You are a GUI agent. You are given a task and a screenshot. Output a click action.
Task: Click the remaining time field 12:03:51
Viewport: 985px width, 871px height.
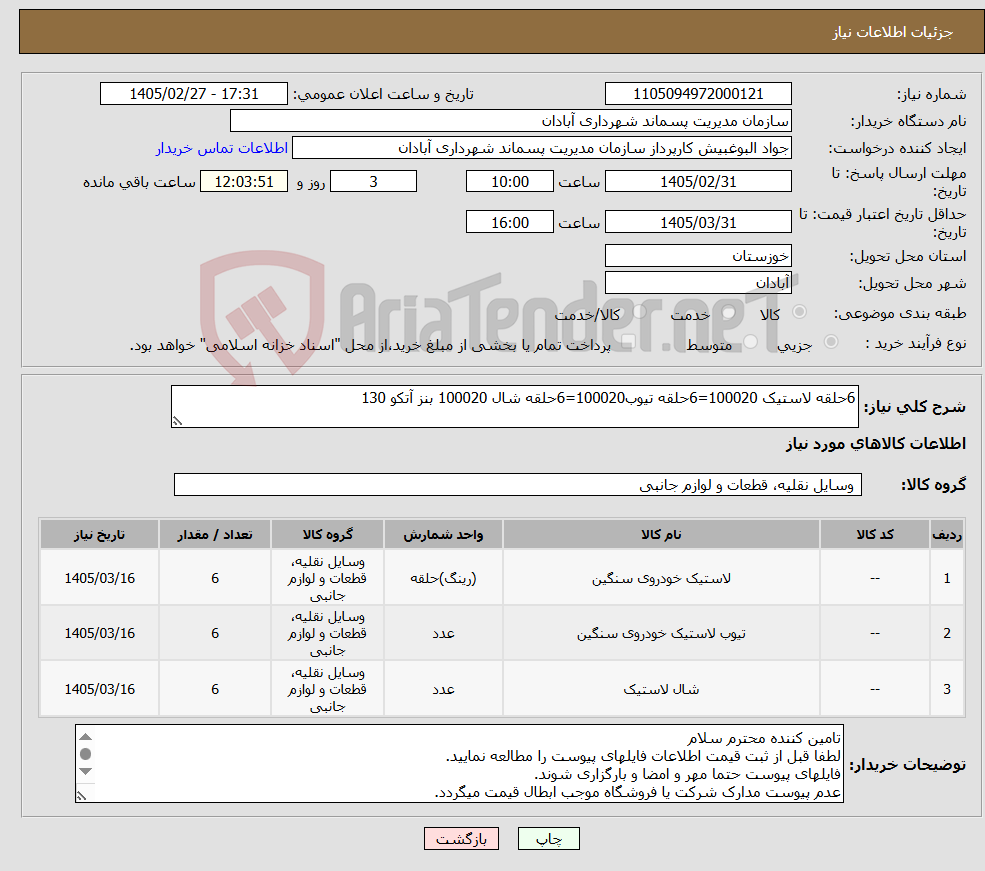(x=244, y=181)
